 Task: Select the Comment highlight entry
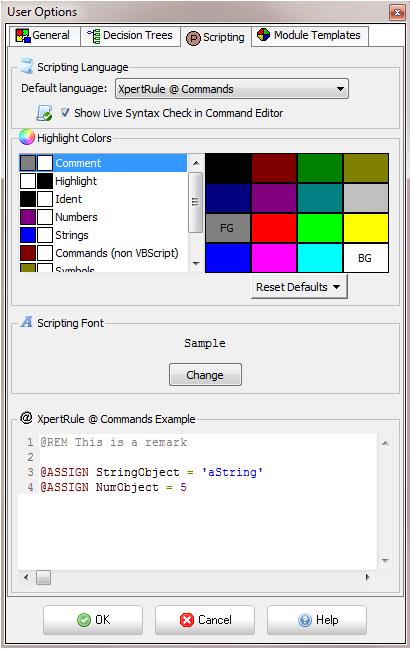(x=103, y=163)
